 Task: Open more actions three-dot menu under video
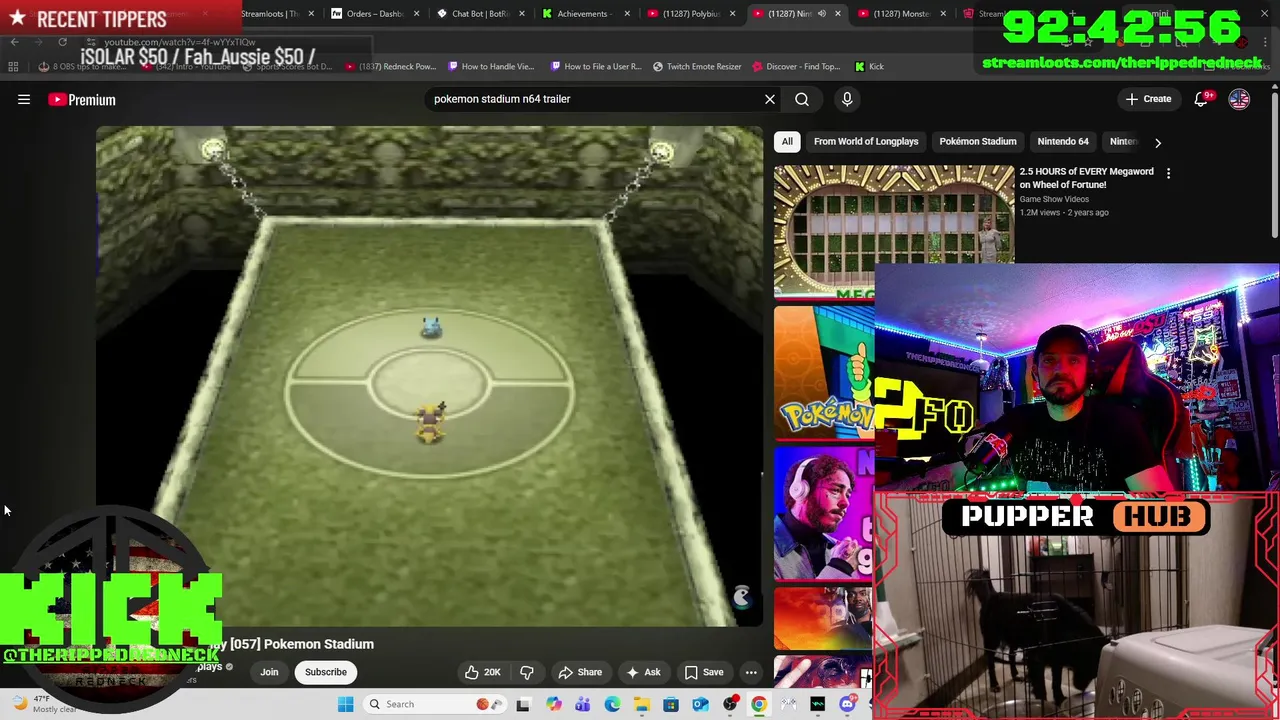pos(751,672)
